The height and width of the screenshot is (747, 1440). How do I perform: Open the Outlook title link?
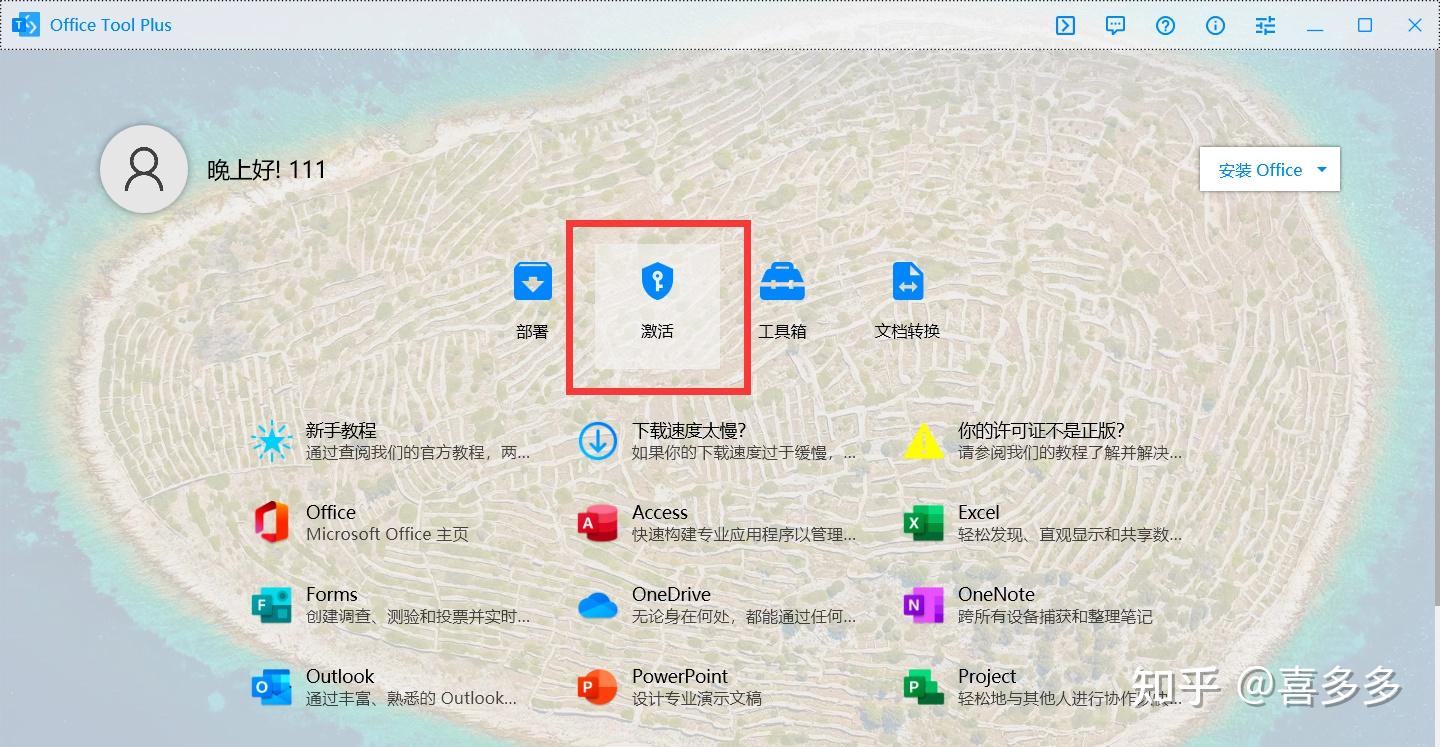pos(340,676)
